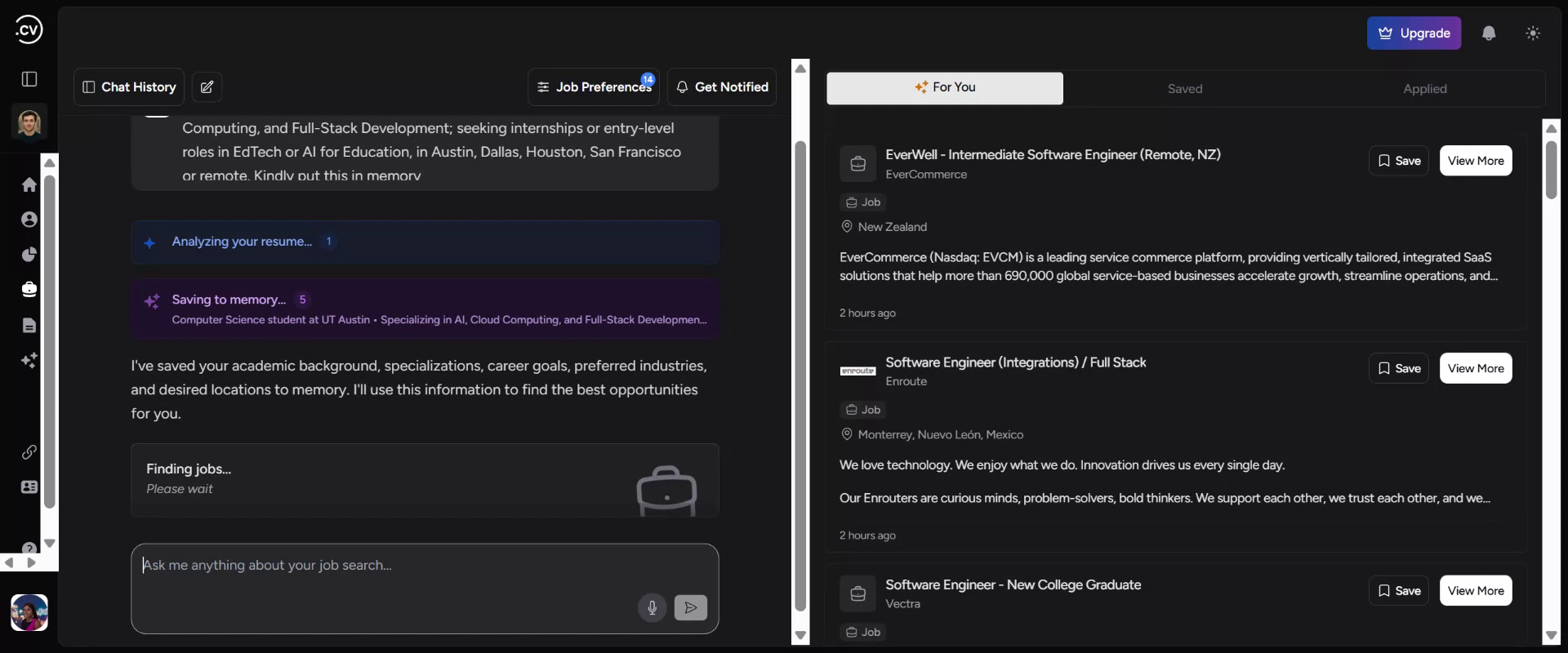The width and height of the screenshot is (1568, 653).
Task: Open the sparkles AI sidebar icon
Action: pos(29,360)
